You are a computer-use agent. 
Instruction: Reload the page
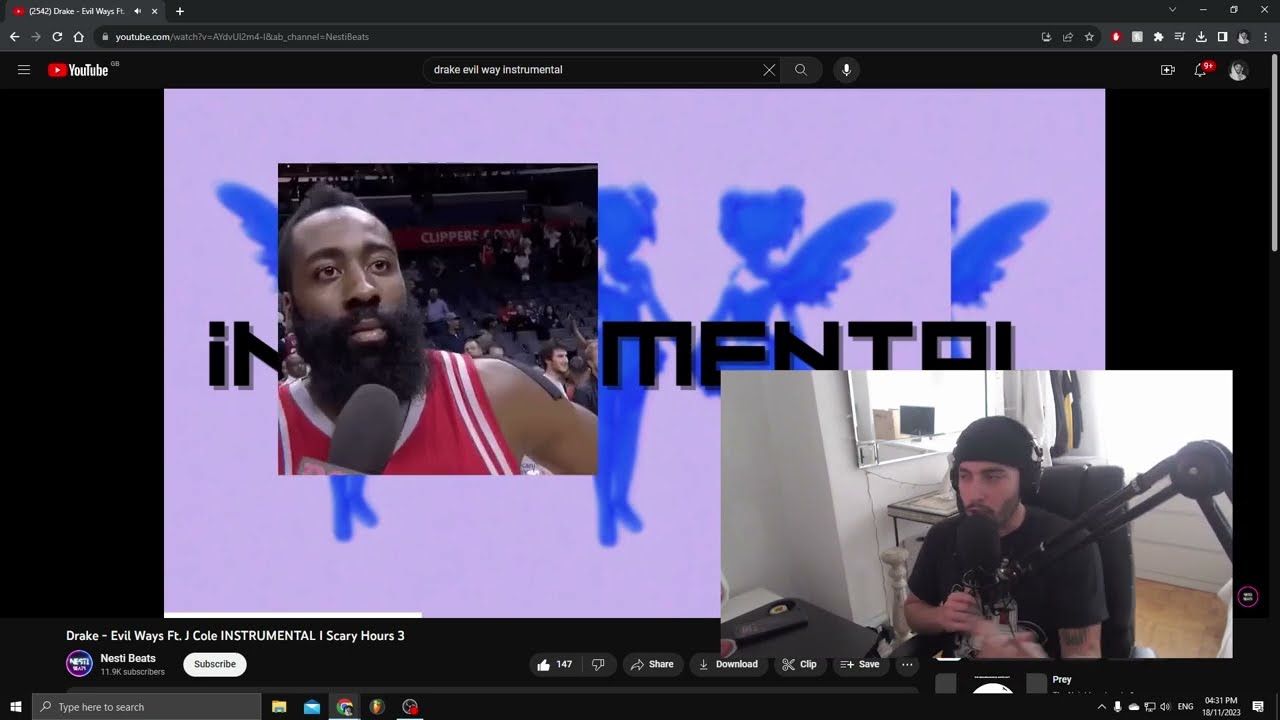tap(57, 37)
